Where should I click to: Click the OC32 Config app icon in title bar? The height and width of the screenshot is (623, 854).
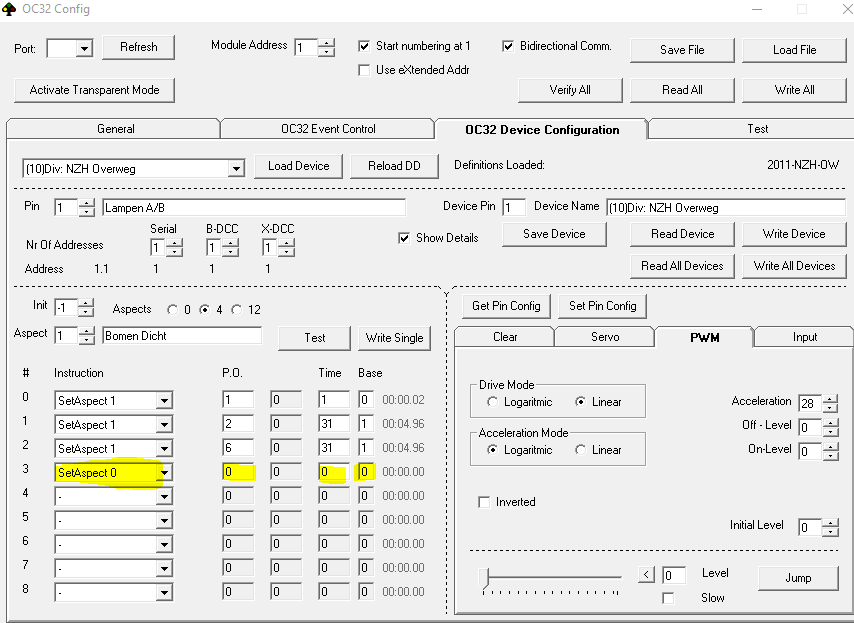(x=9, y=9)
